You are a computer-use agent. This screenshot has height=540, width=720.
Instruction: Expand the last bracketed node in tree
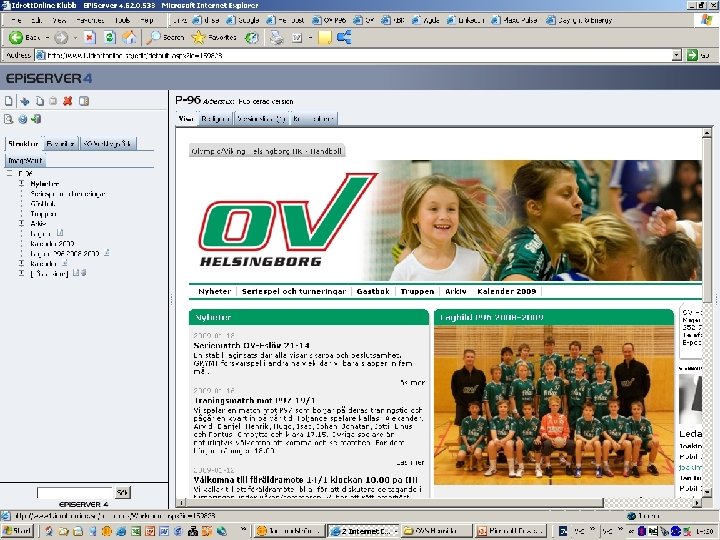(22, 273)
